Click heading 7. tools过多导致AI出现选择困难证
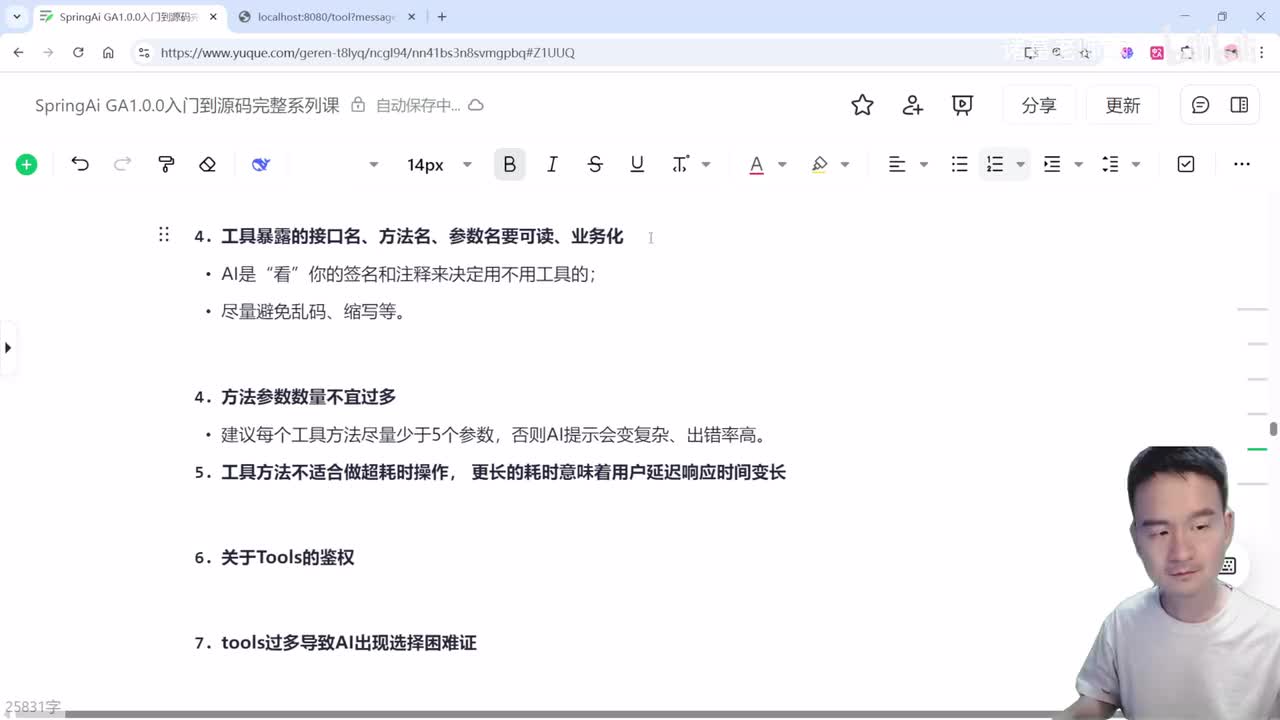The image size is (1280, 720). [x=335, y=642]
